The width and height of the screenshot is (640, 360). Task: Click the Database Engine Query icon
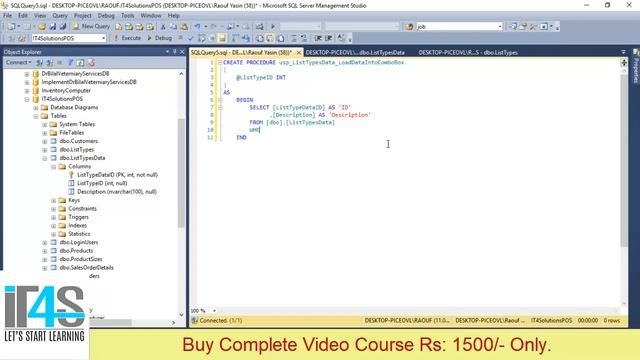[118, 27]
